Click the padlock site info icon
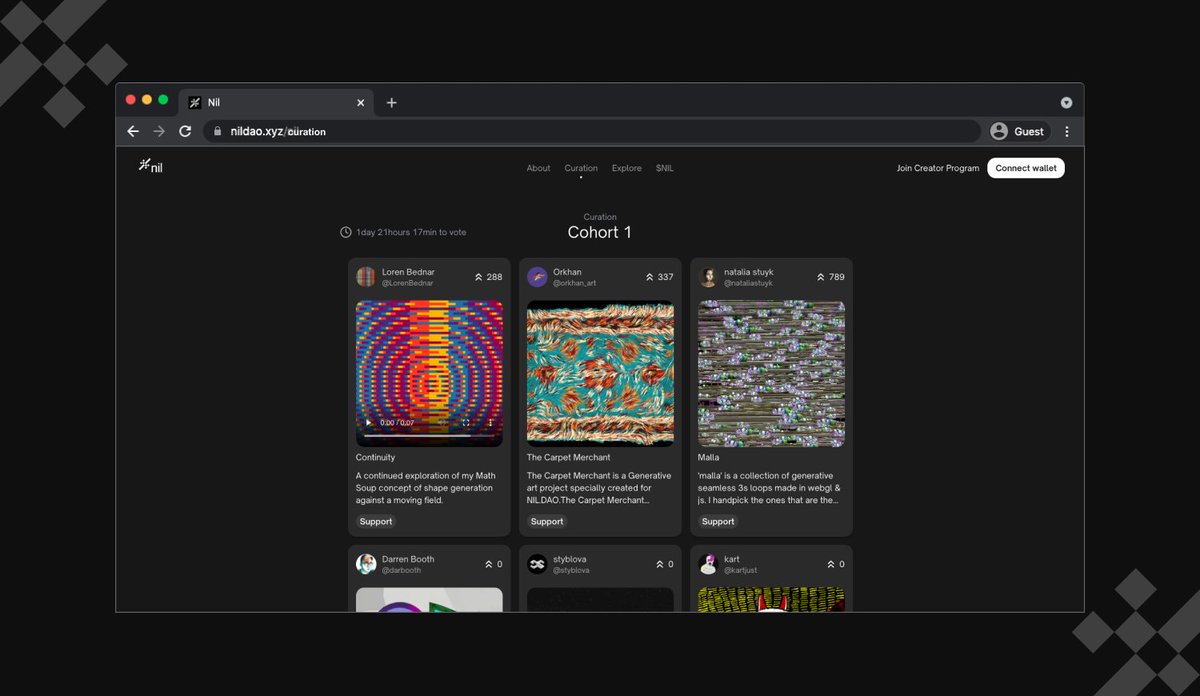The image size is (1200, 696). coord(217,131)
